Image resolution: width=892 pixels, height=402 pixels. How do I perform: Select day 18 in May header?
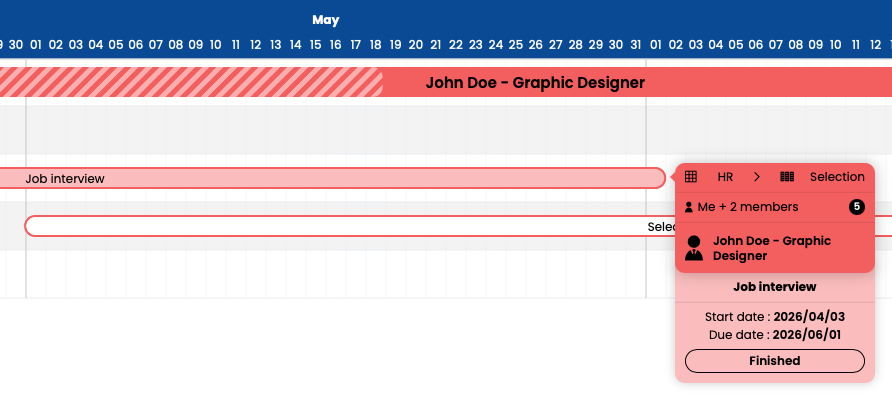(375, 44)
